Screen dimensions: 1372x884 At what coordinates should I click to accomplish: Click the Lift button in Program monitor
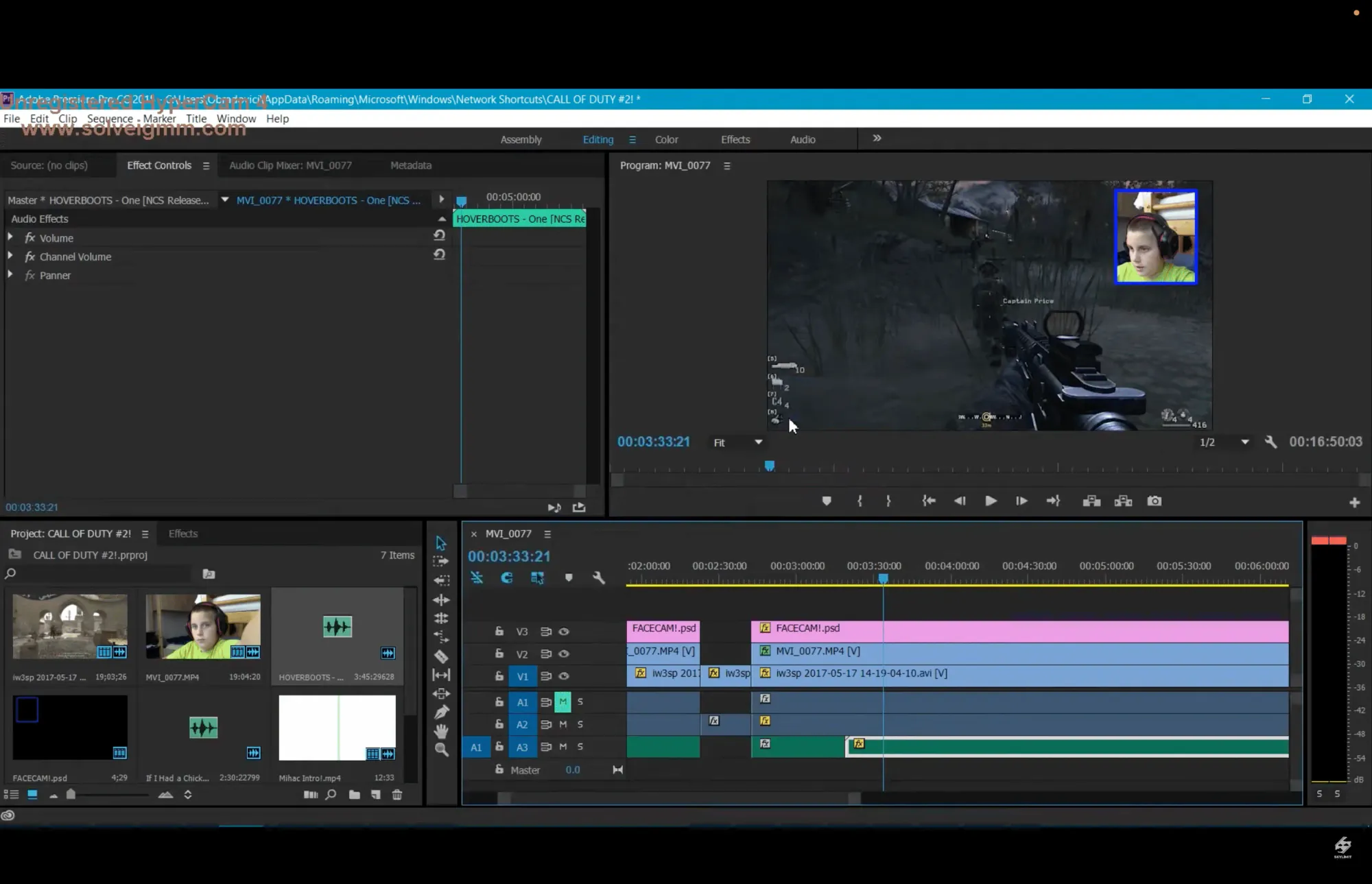tap(1091, 501)
